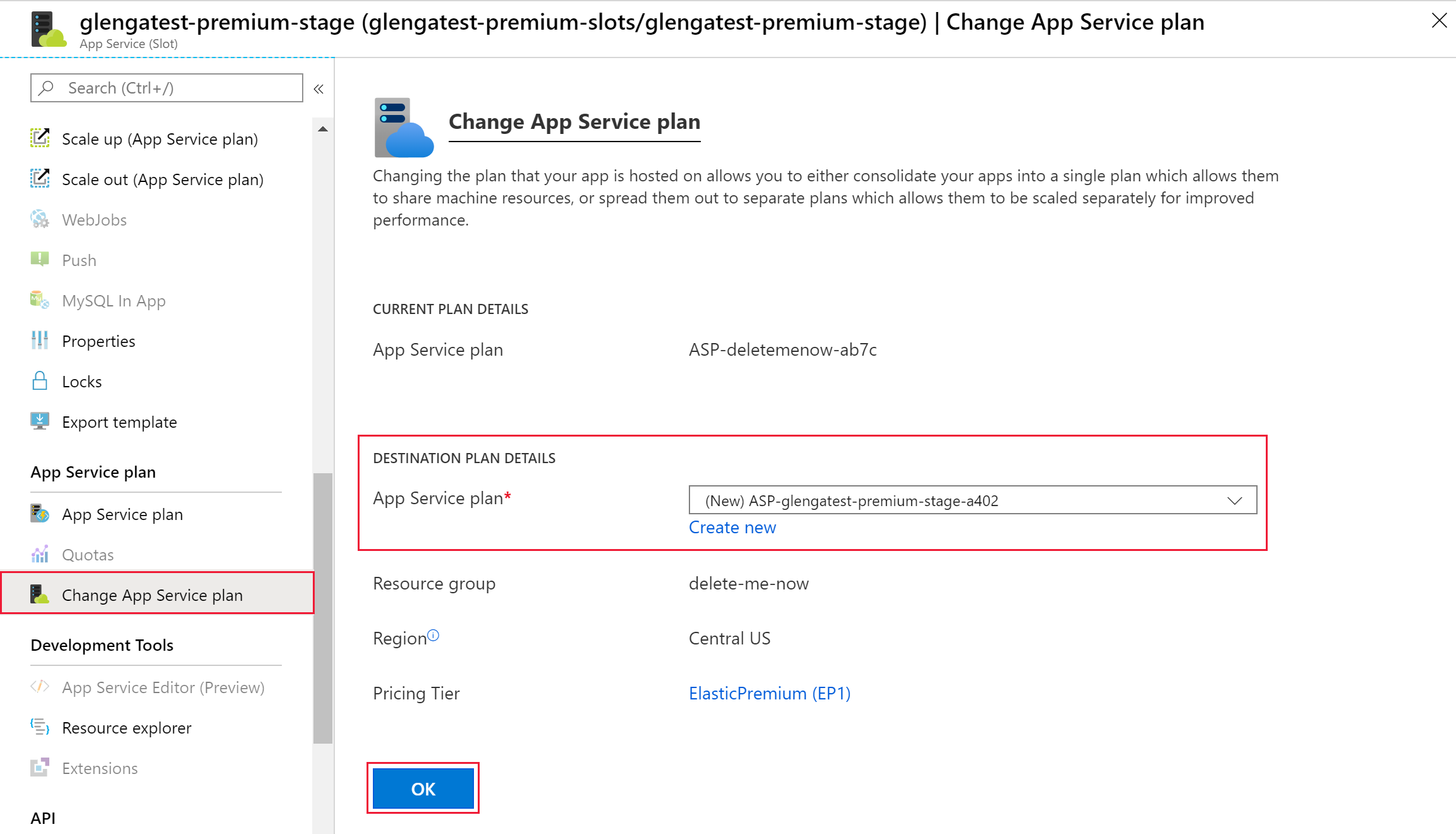The image size is (1456, 834).
Task: Click the MySQL In App icon
Action: point(40,300)
